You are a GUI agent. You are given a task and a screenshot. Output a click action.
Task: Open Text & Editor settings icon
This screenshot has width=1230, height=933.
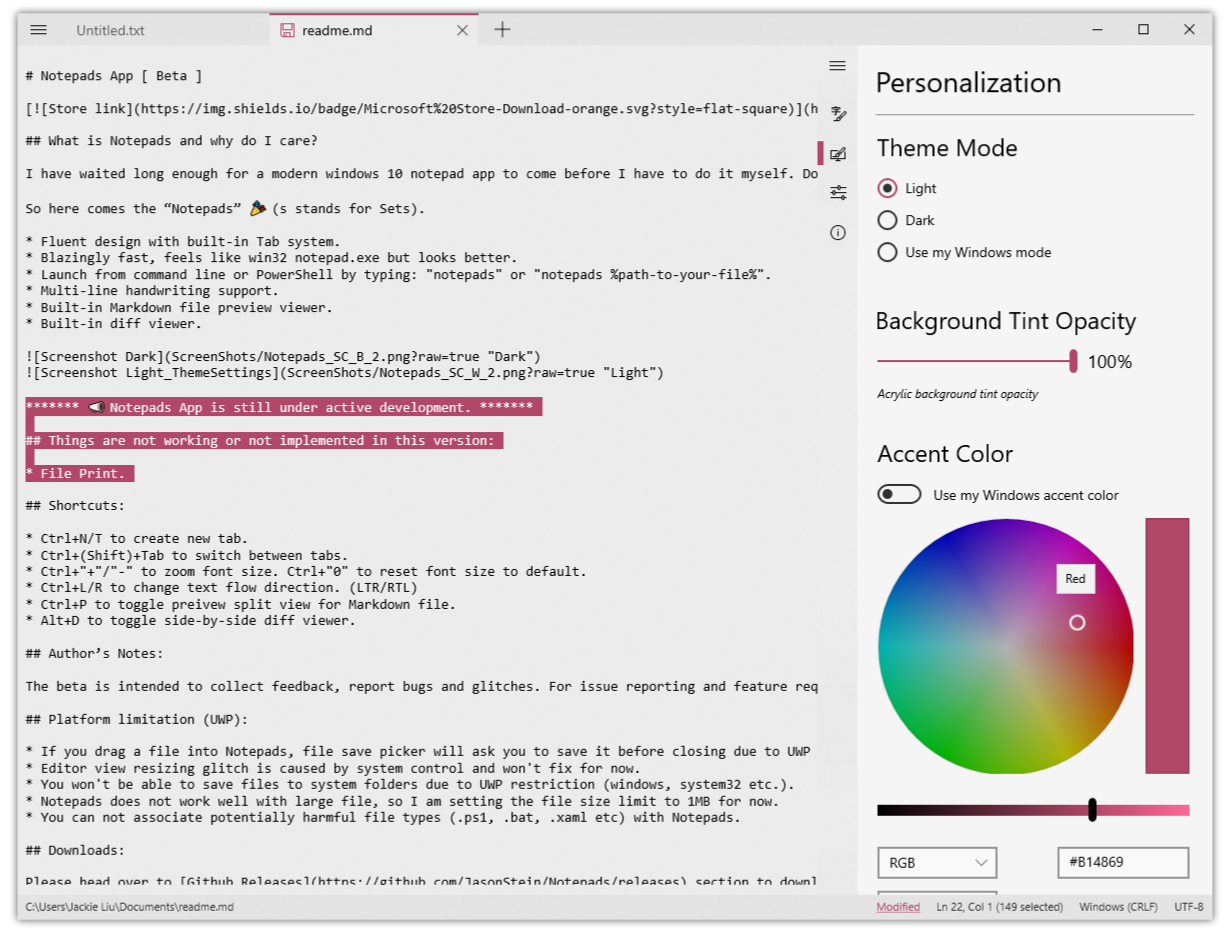pos(838,115)
